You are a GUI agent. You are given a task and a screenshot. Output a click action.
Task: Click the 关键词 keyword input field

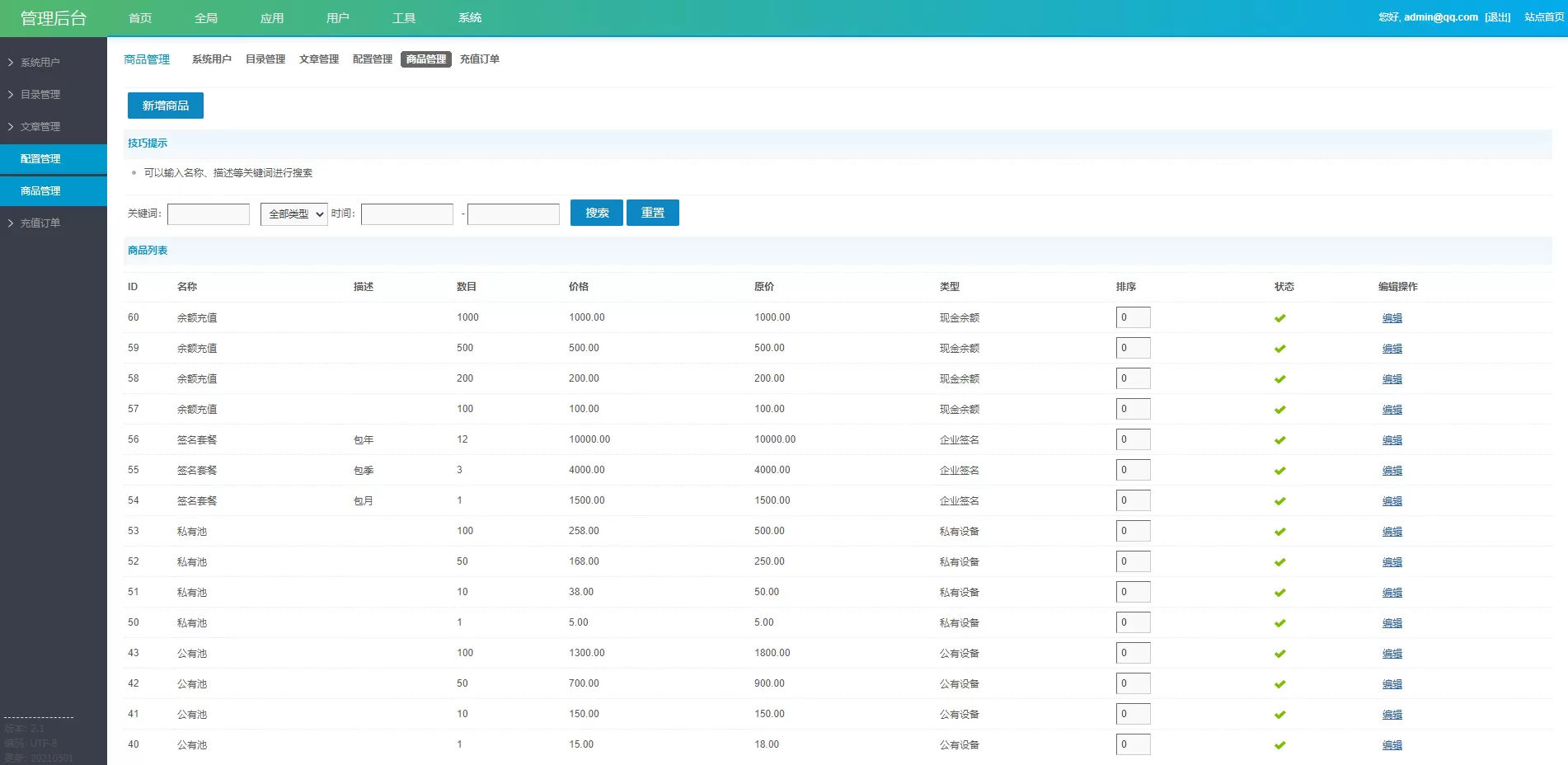(208, 214)
